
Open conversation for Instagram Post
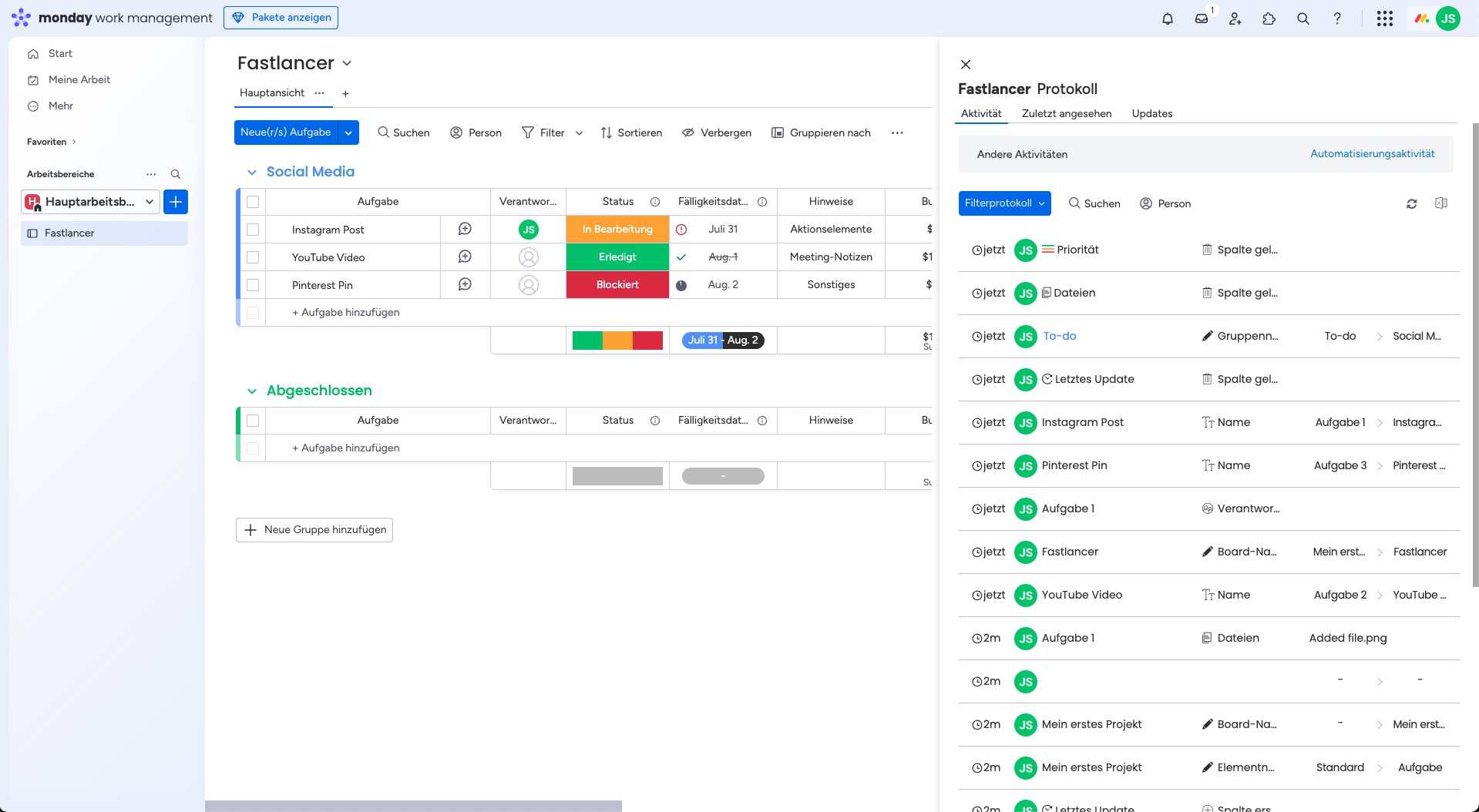(x=465, y=229)
